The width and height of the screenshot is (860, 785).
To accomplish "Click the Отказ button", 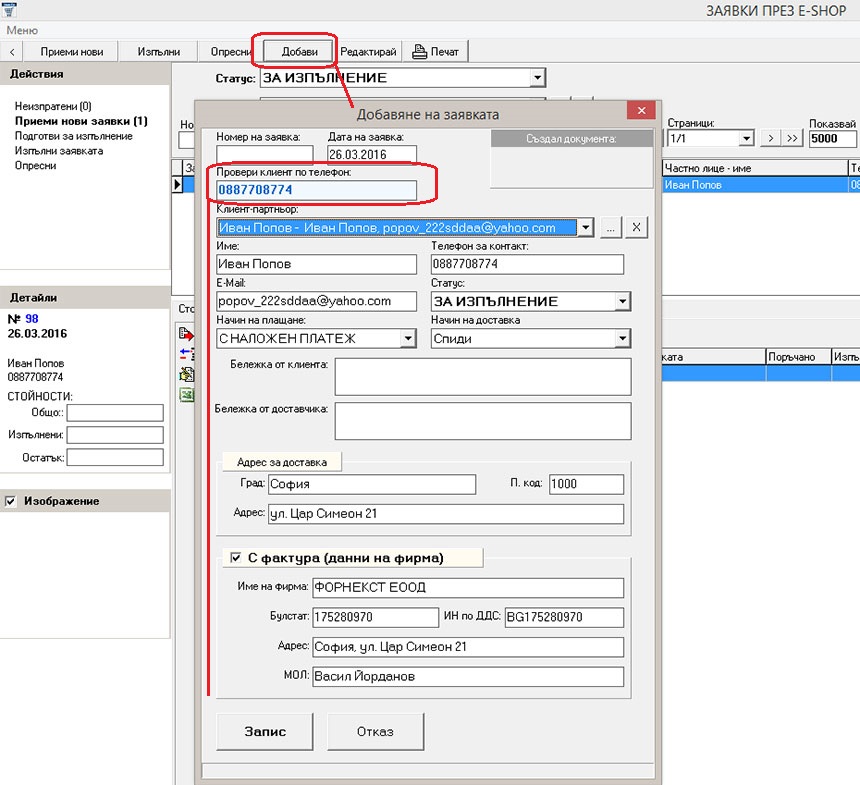I will [x=375, y=731].
